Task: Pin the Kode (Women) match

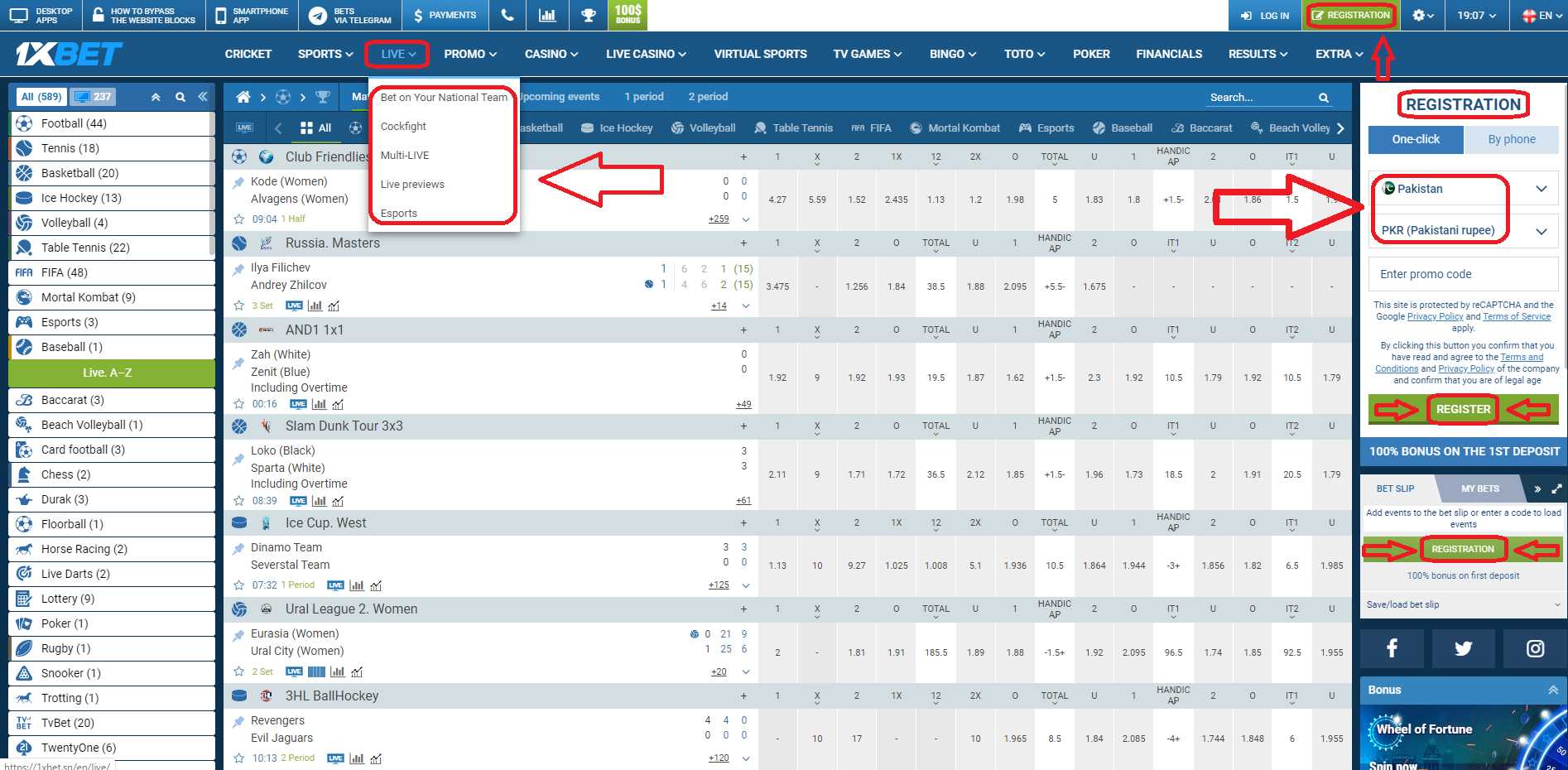Action: [x=238, y=182]
